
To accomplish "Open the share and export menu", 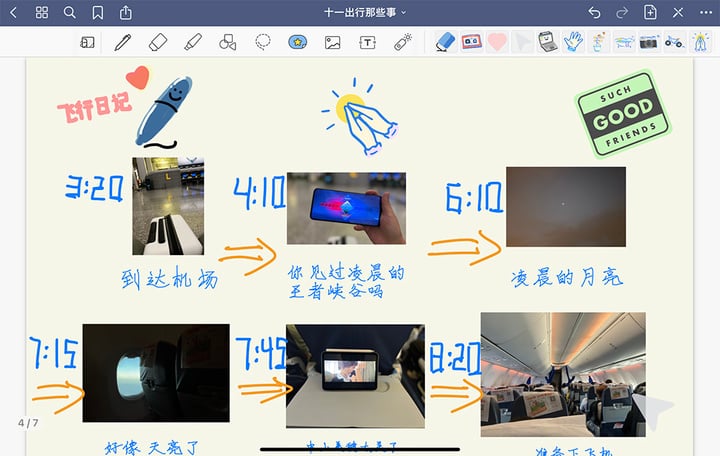I will 125,13.
